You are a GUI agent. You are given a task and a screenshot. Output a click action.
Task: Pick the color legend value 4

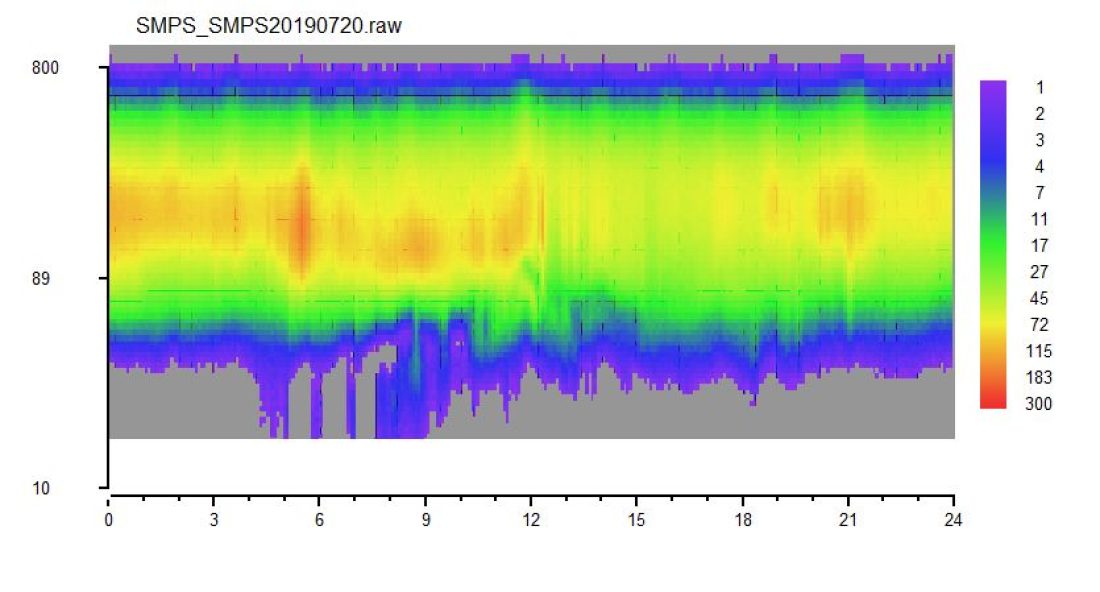pyautogui.click(x=1040, y=166)
